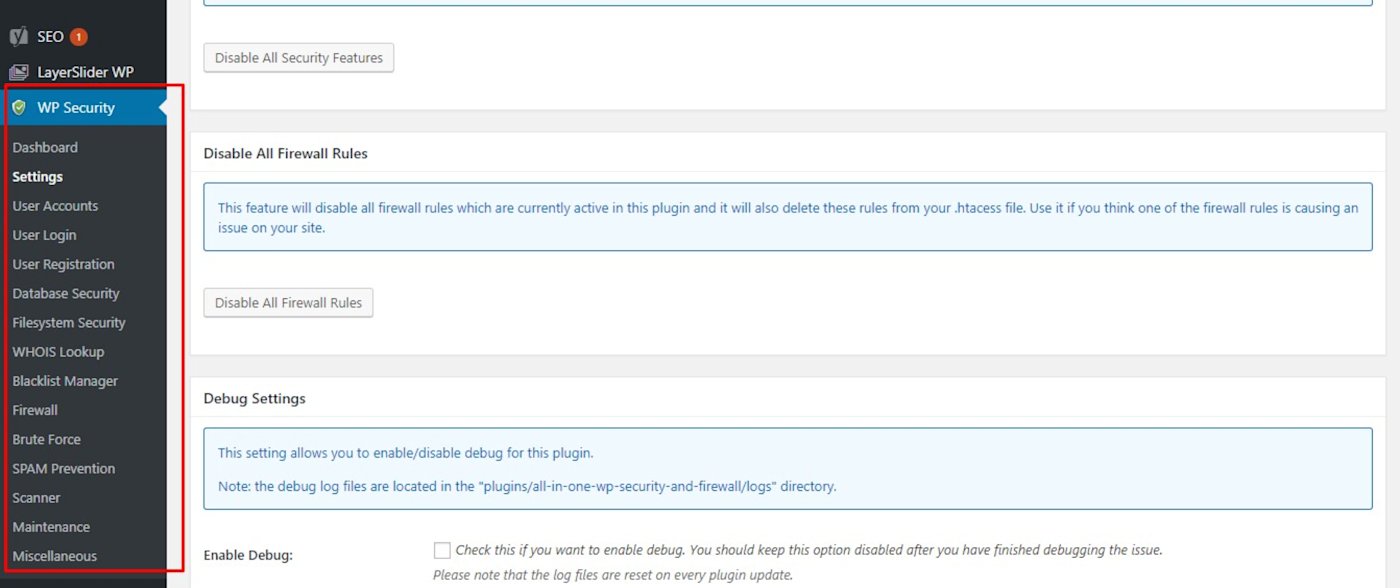Click the SEO notification badge
Screen dimensions: 1400x588
(79, 37)
